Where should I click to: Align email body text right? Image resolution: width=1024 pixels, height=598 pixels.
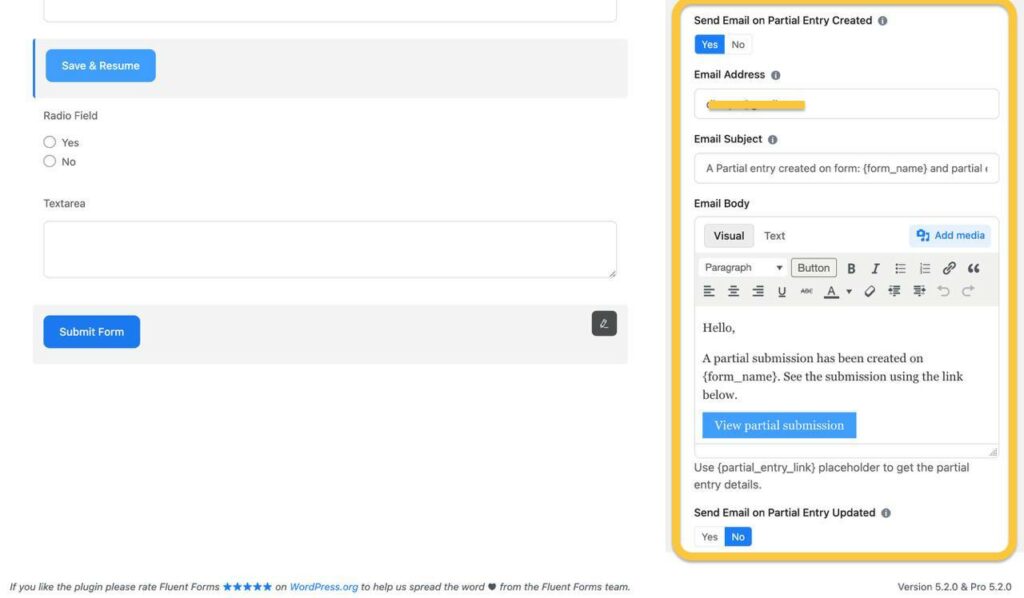(758, 291)
